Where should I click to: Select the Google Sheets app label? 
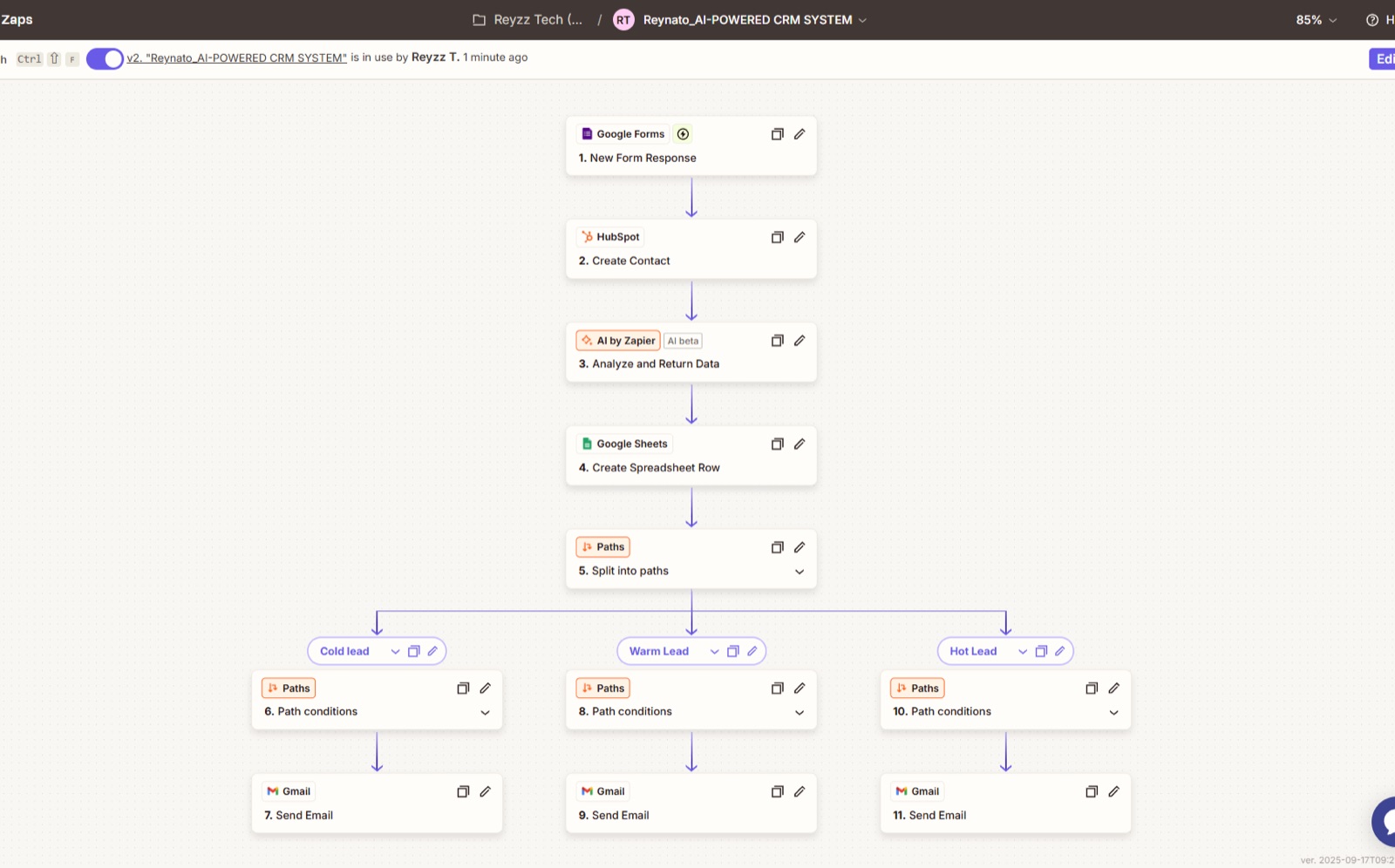pos(624,444)
